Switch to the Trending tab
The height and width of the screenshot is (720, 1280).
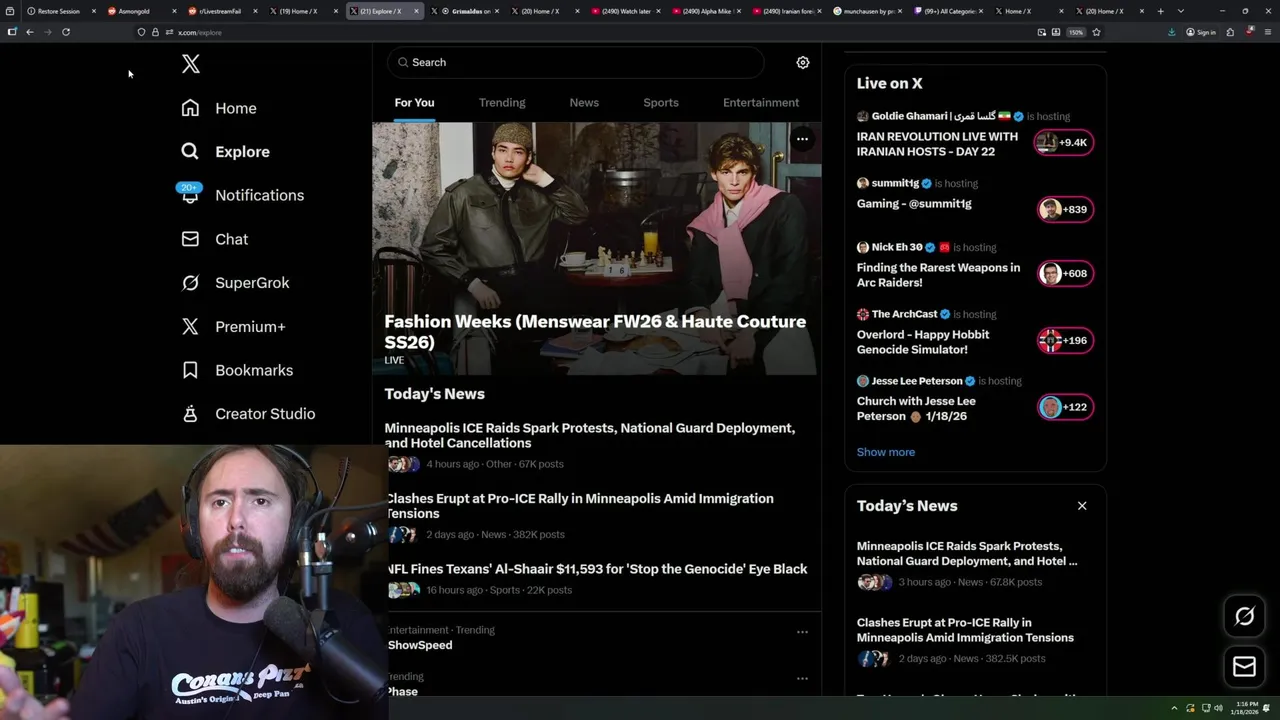tap(502, 103)
